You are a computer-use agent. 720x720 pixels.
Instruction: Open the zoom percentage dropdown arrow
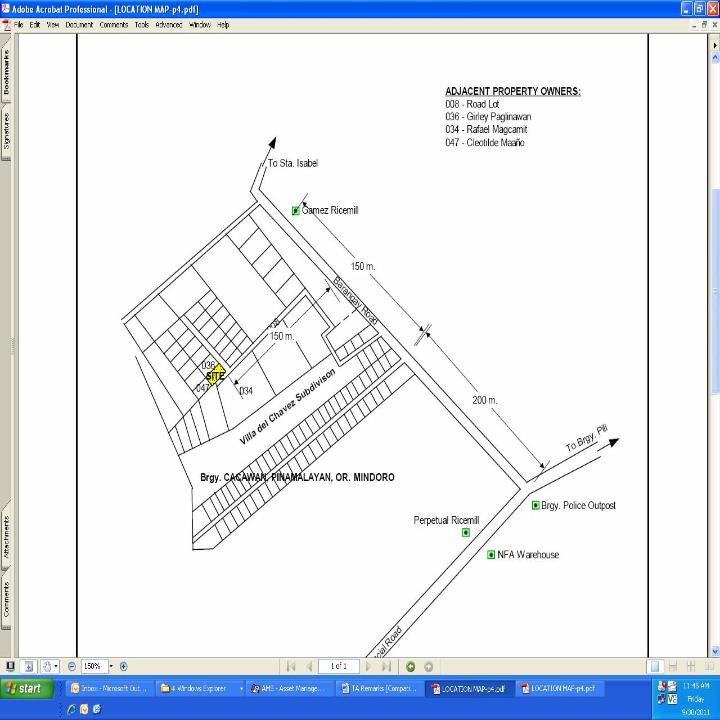pyautogui.click(x=108, y=666)
